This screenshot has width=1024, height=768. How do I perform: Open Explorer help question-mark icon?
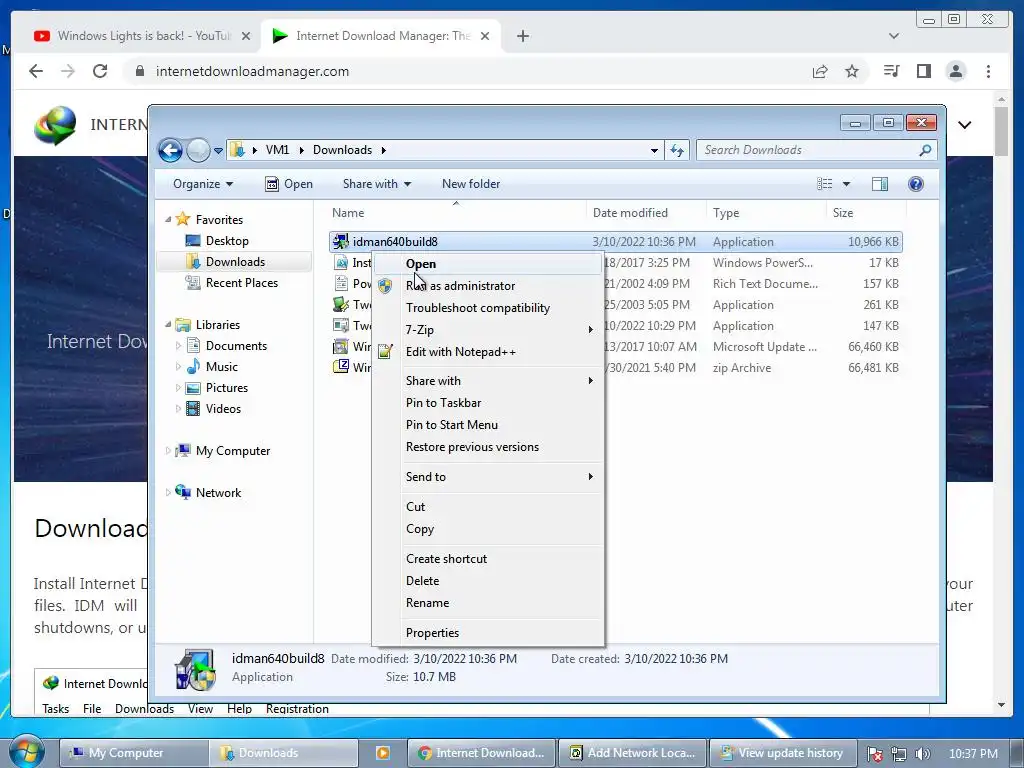[916, 184]
